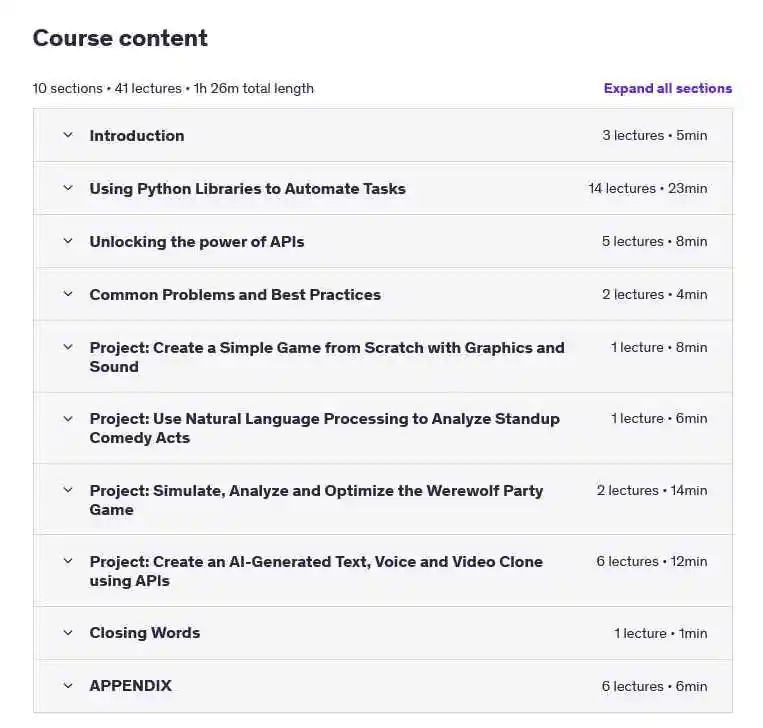Expand chevron for AI-Generated Clone project
The image size is (763, 728).
68,561
